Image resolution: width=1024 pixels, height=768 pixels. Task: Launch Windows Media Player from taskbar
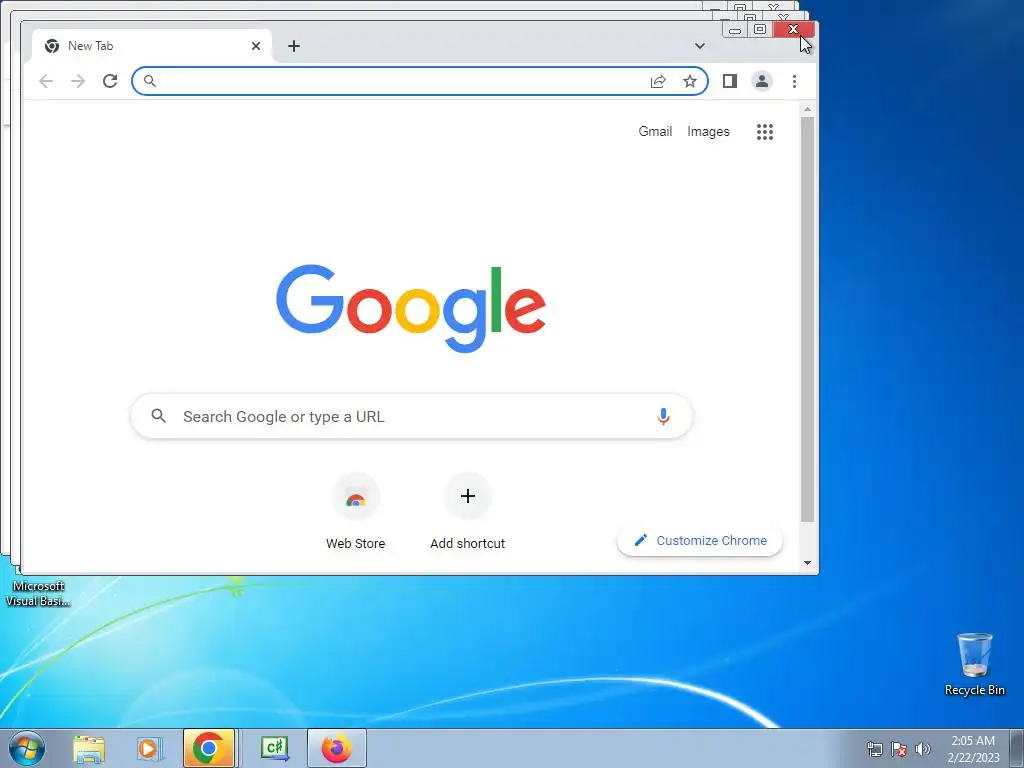(x=148, y=748)
